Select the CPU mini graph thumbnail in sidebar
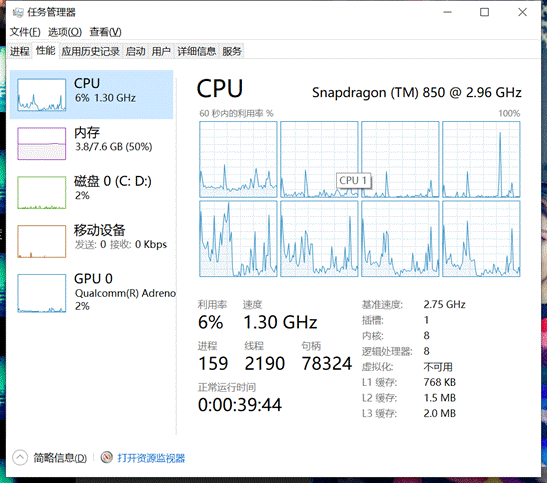The image size is (547, 483). [42, 95]
